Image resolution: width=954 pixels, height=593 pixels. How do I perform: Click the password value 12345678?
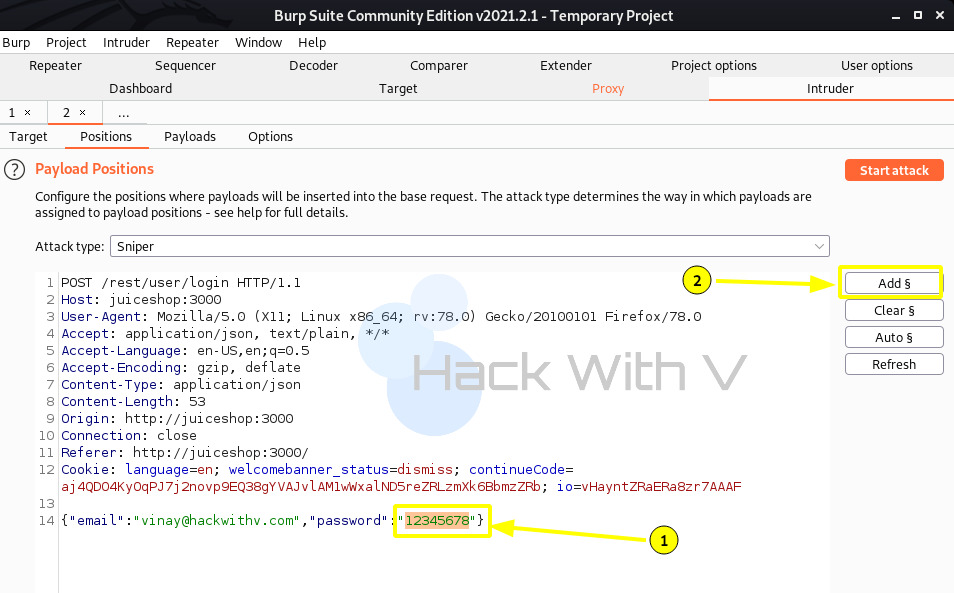point(437,521)
